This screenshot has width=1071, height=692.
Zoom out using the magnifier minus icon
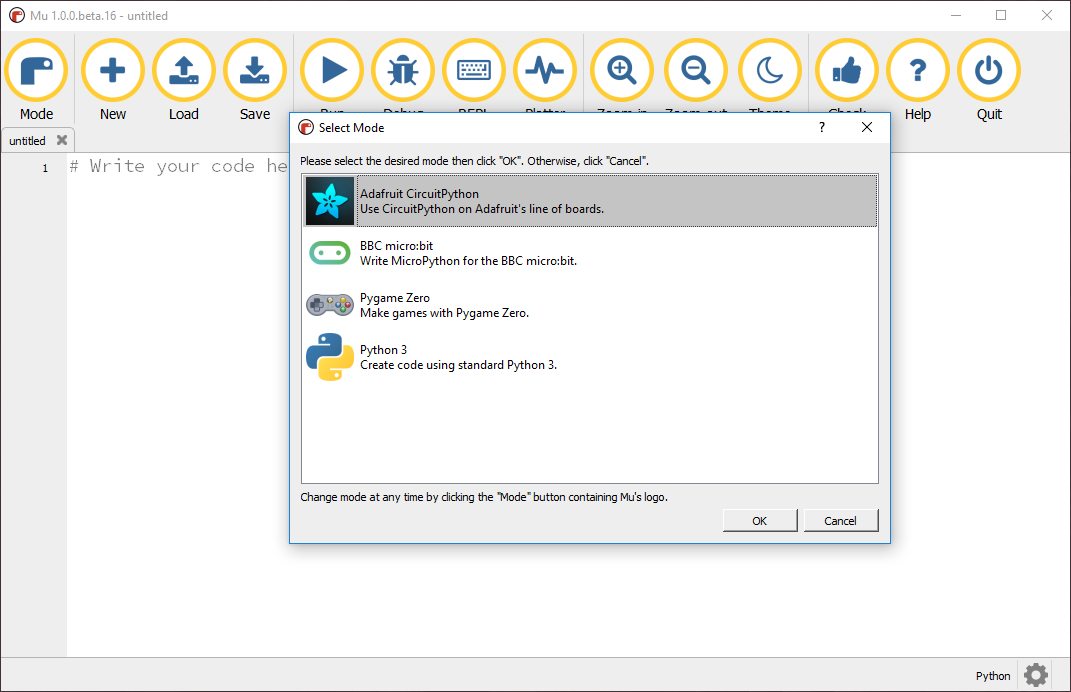[x=696, y=70]
